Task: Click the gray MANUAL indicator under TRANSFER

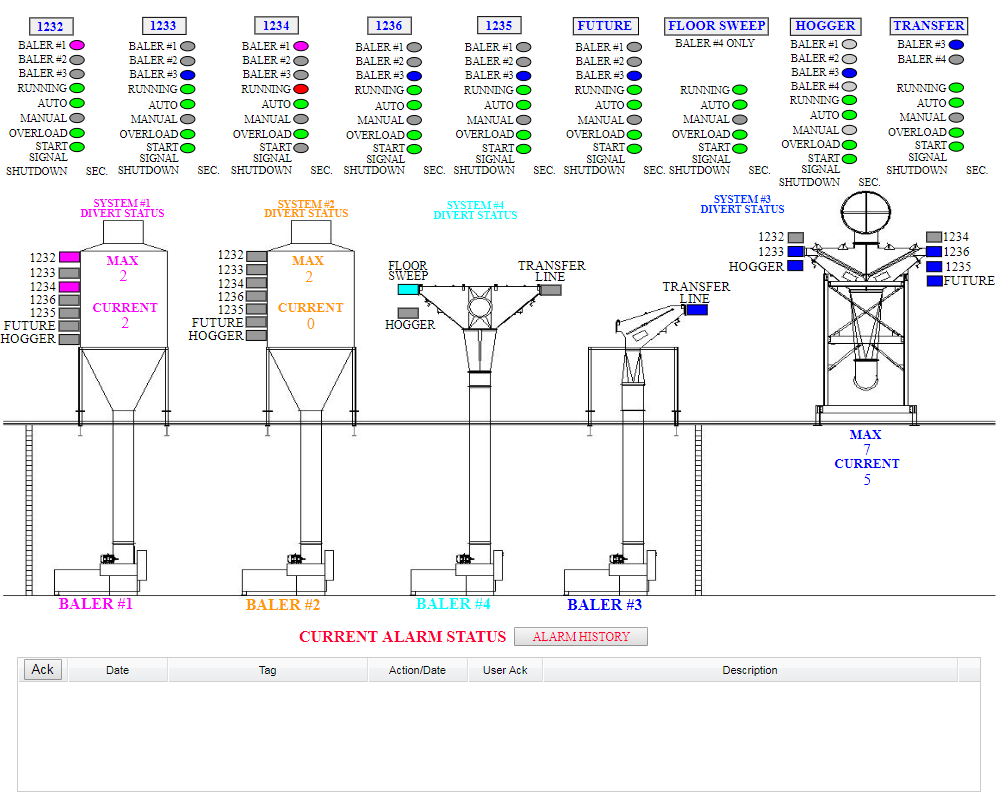Action: (956, 117)
